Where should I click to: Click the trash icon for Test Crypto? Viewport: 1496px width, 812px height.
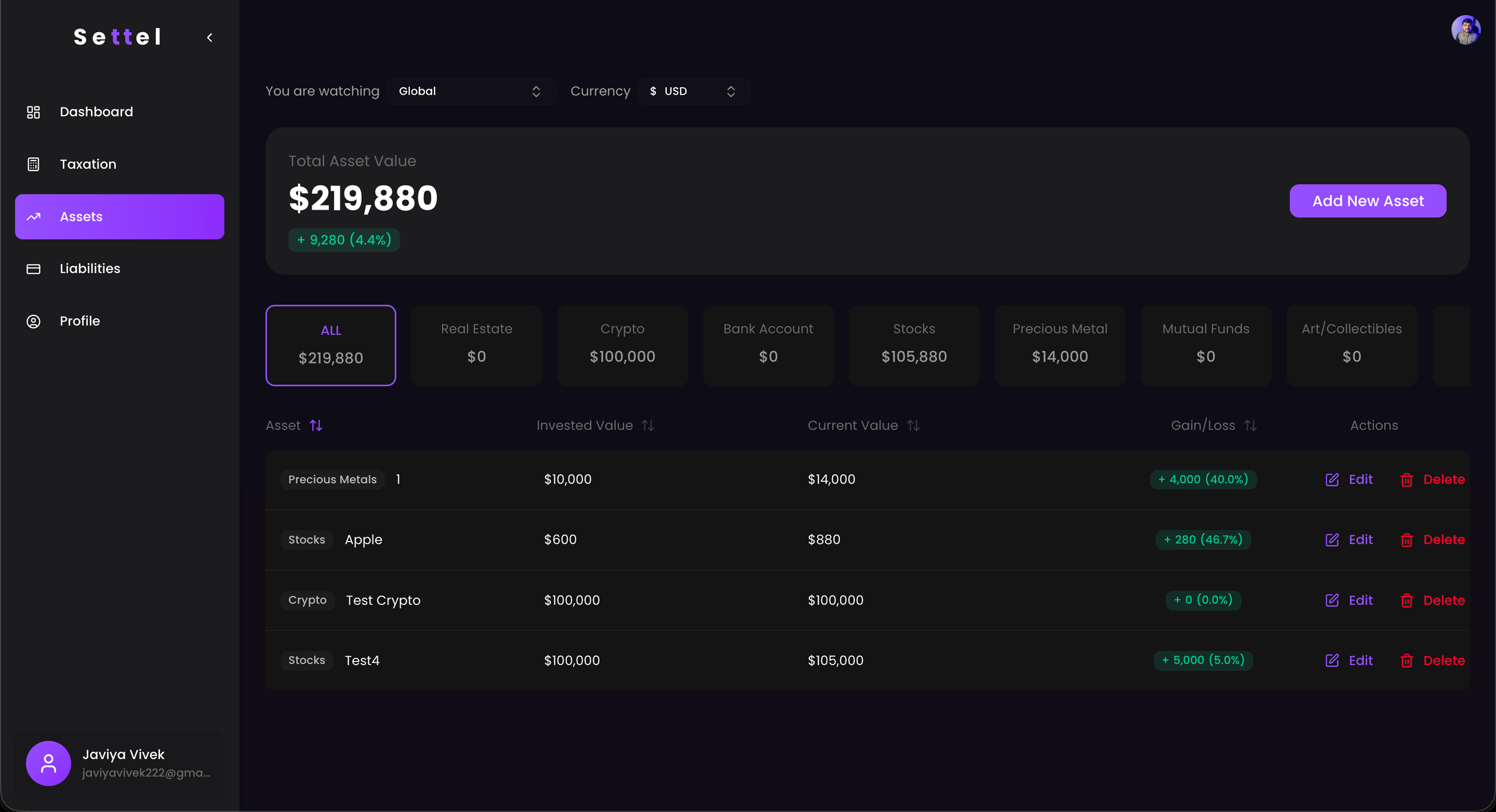pyautogui.click(x=1406, y=600)
